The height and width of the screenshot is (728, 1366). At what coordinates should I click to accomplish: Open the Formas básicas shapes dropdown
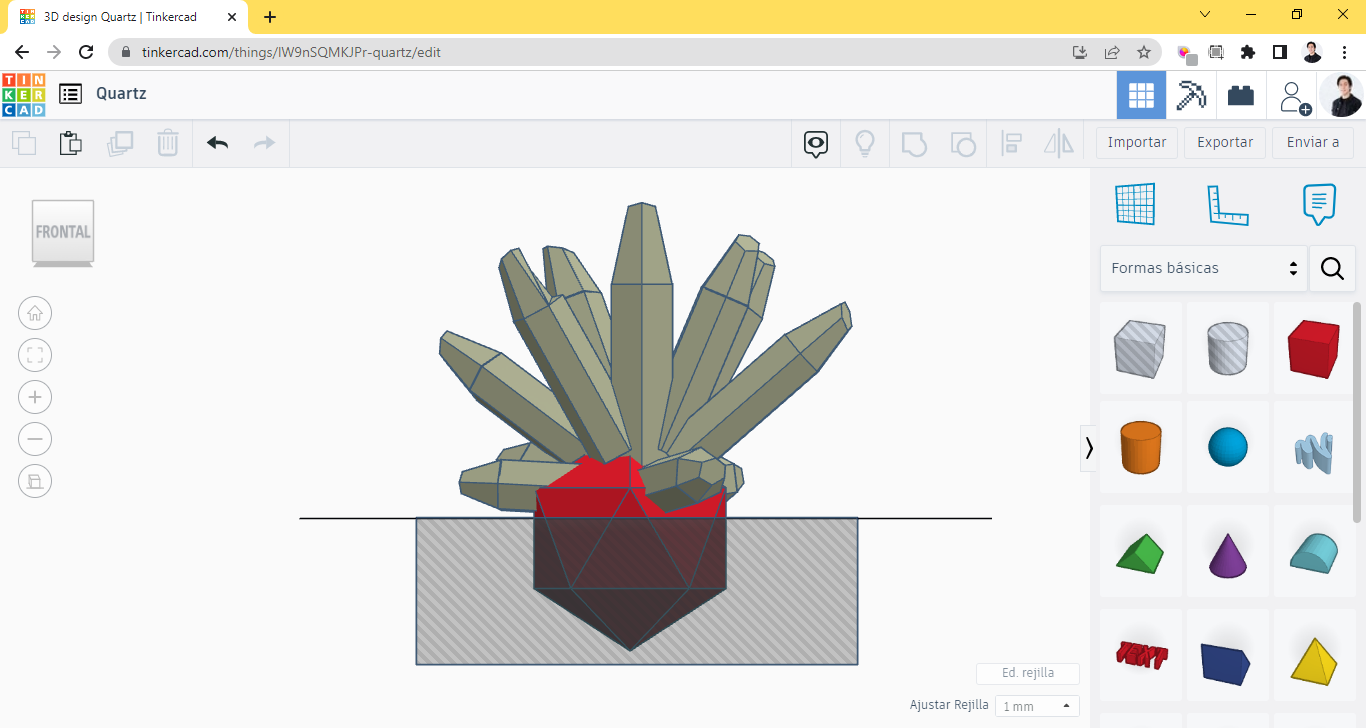pos(1203,268)
